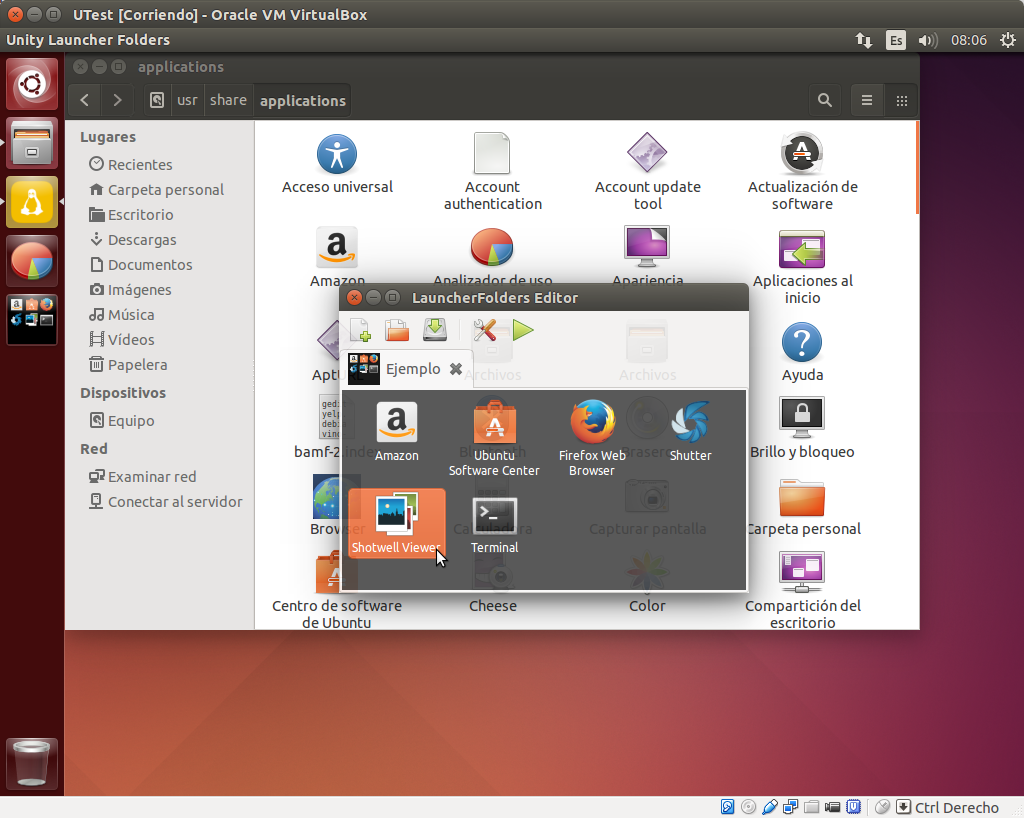
Task: Open search in the file manager
Action: (825, 101)
